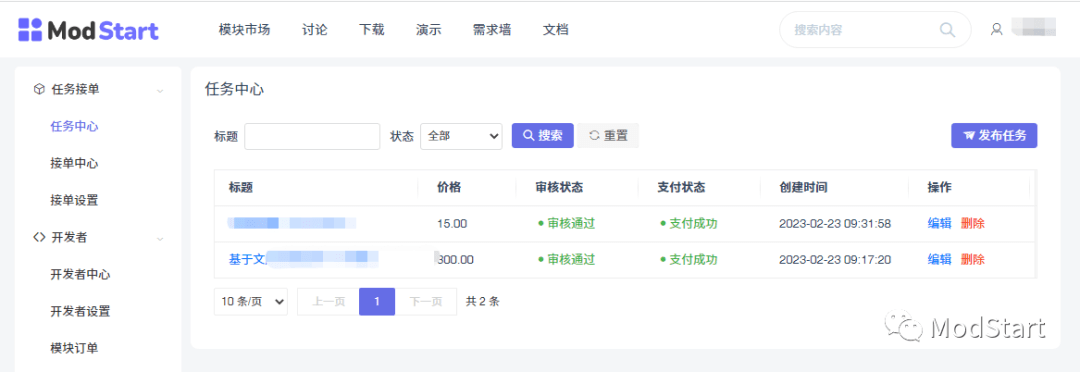Open the 10 条/页 page size dropdown
The width and height of the screenshot is (1080, 372).
(x=251, y=302)
